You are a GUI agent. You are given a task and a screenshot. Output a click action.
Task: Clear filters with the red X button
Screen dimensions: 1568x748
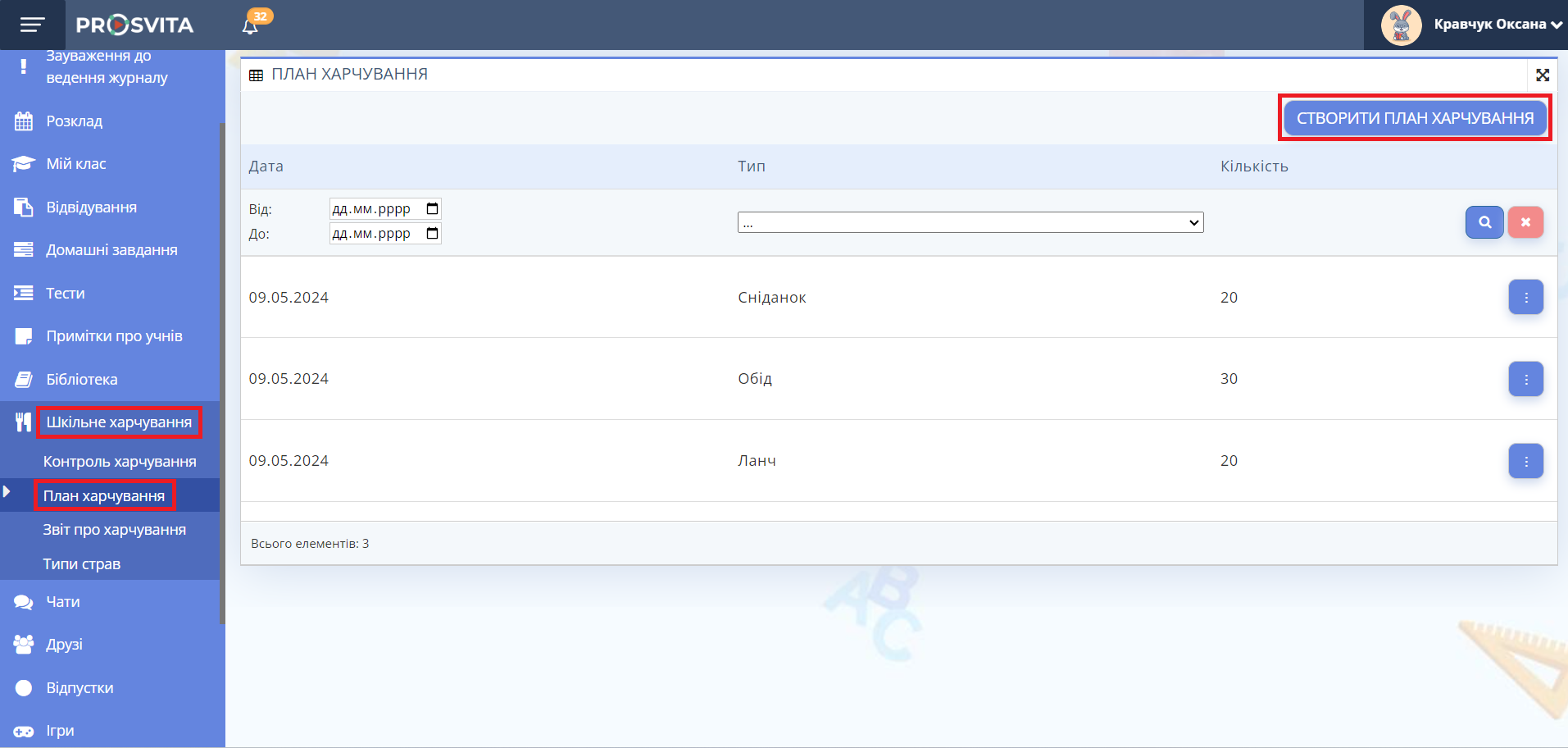click(x=1525, y=222)
